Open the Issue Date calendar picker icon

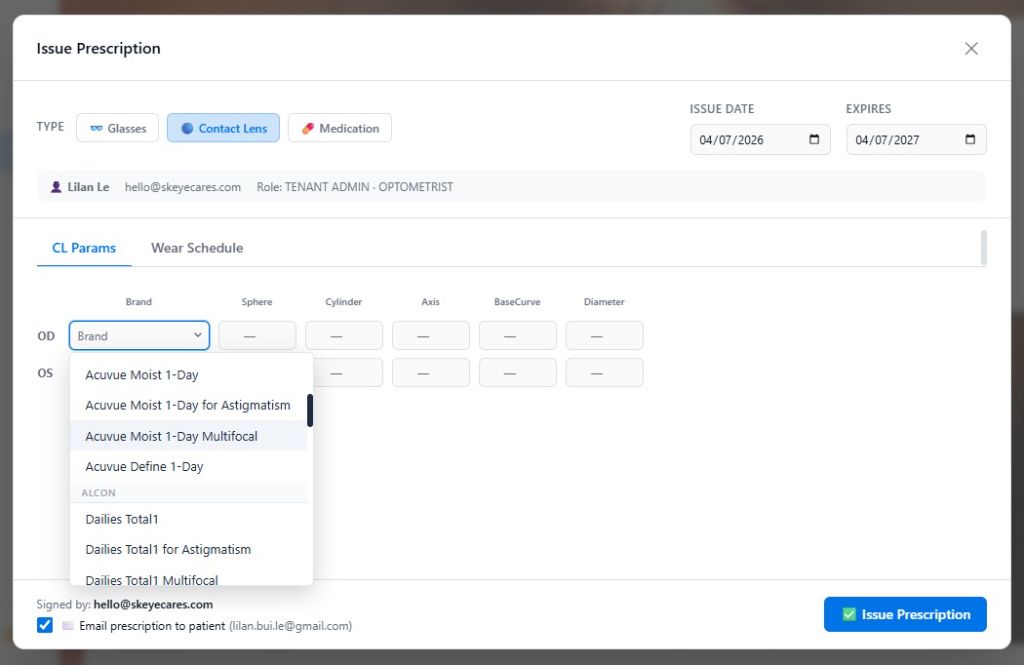pos(814,140)
